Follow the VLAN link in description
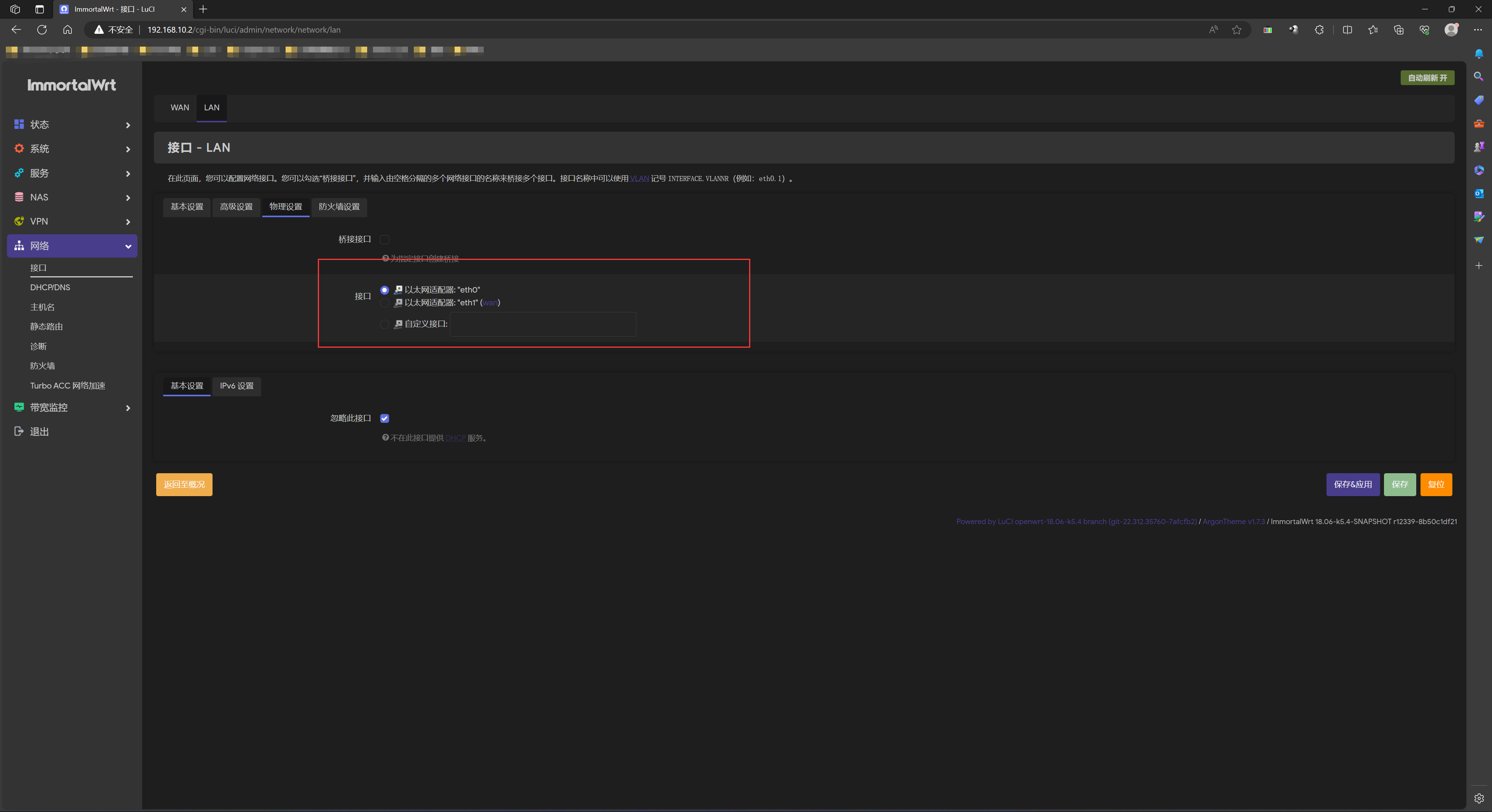The height and width of the screenshot is (812, 1492). 639,178
